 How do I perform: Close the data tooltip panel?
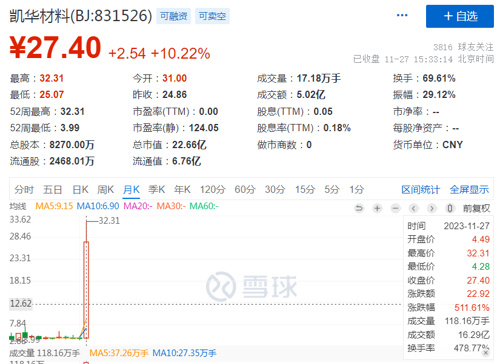coord(486,352)
